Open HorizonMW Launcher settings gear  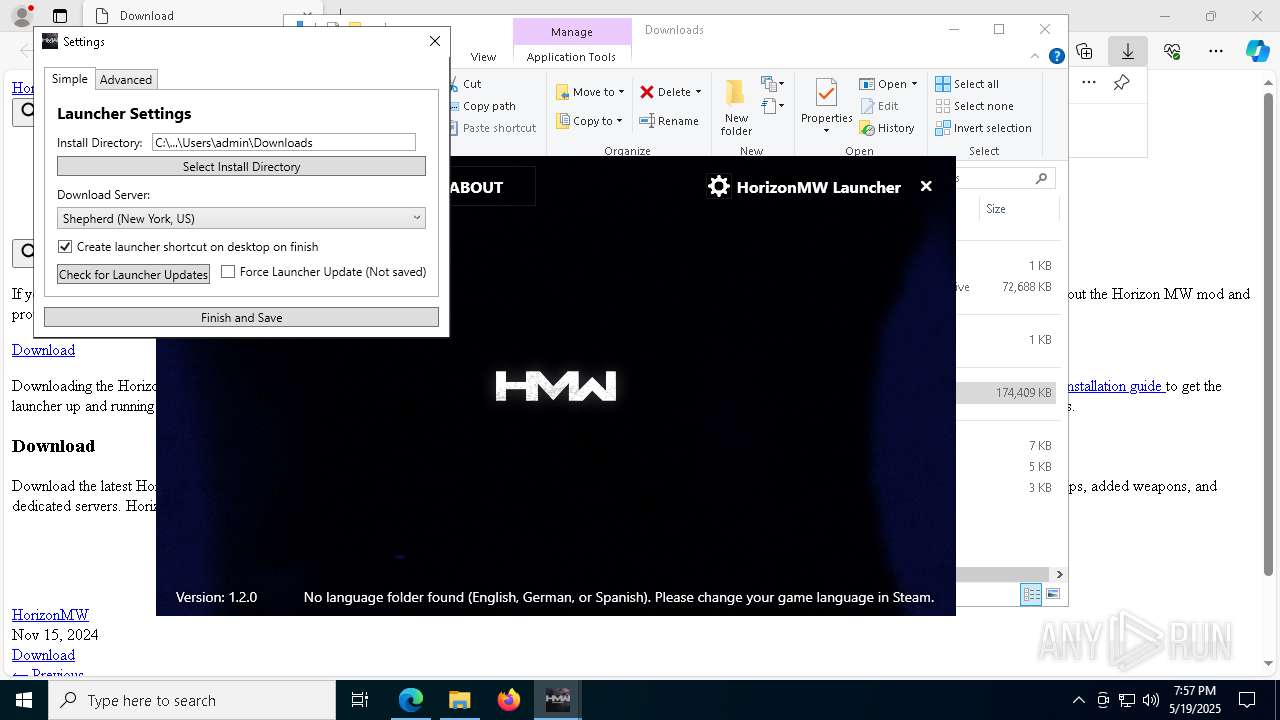(x=719, y=186)
